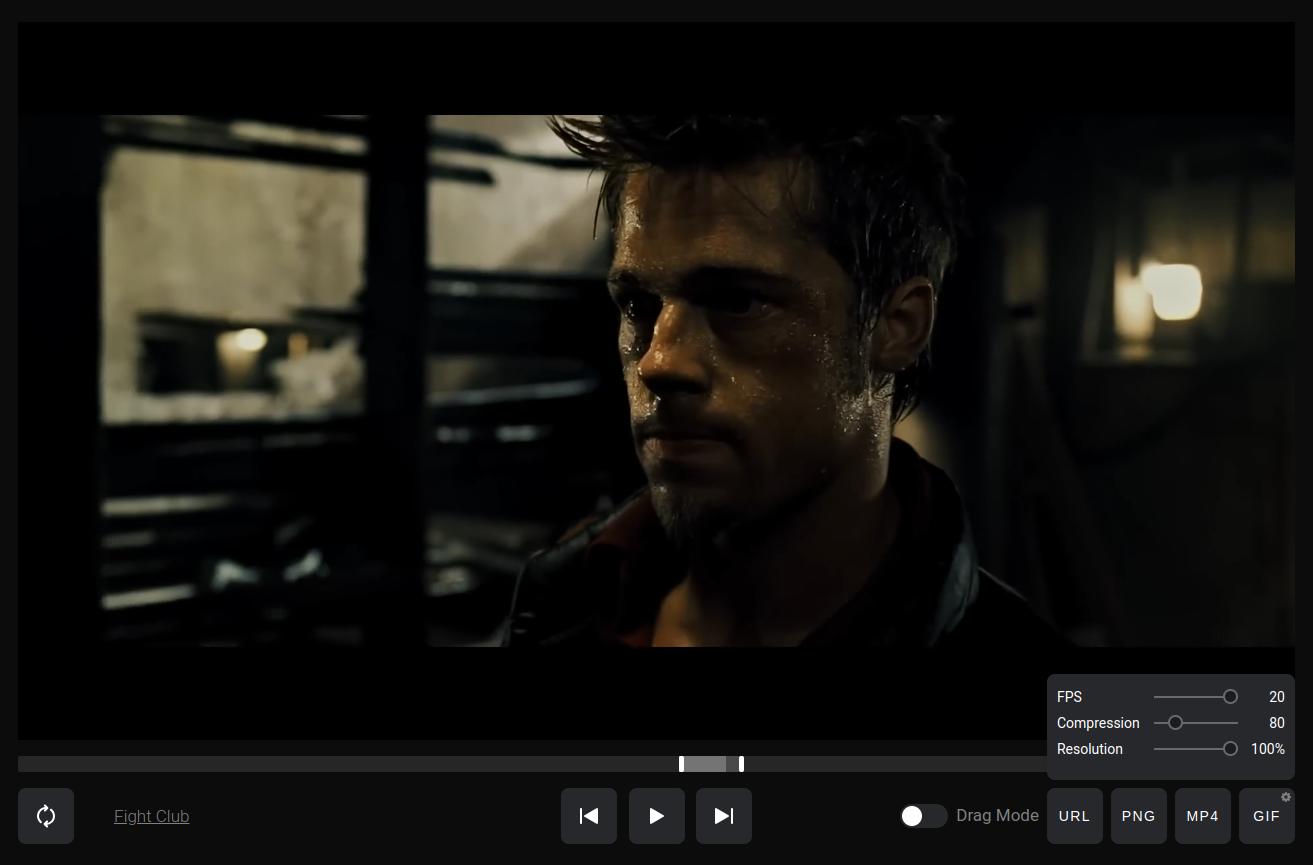1313x865 pixels.
Task: Click the Resolution label text
Action: point(1090,749)
